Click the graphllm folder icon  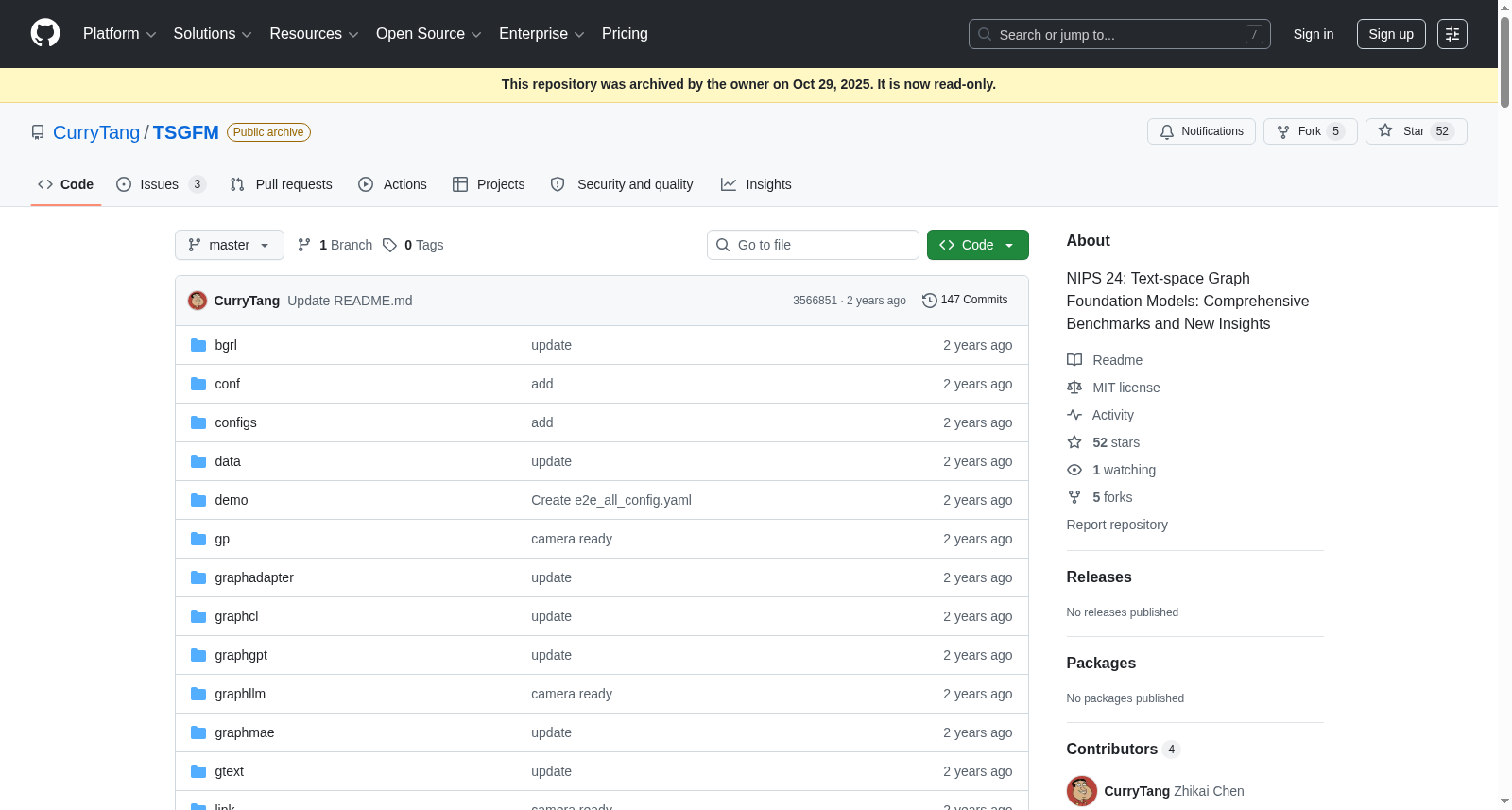pos(198,694)
